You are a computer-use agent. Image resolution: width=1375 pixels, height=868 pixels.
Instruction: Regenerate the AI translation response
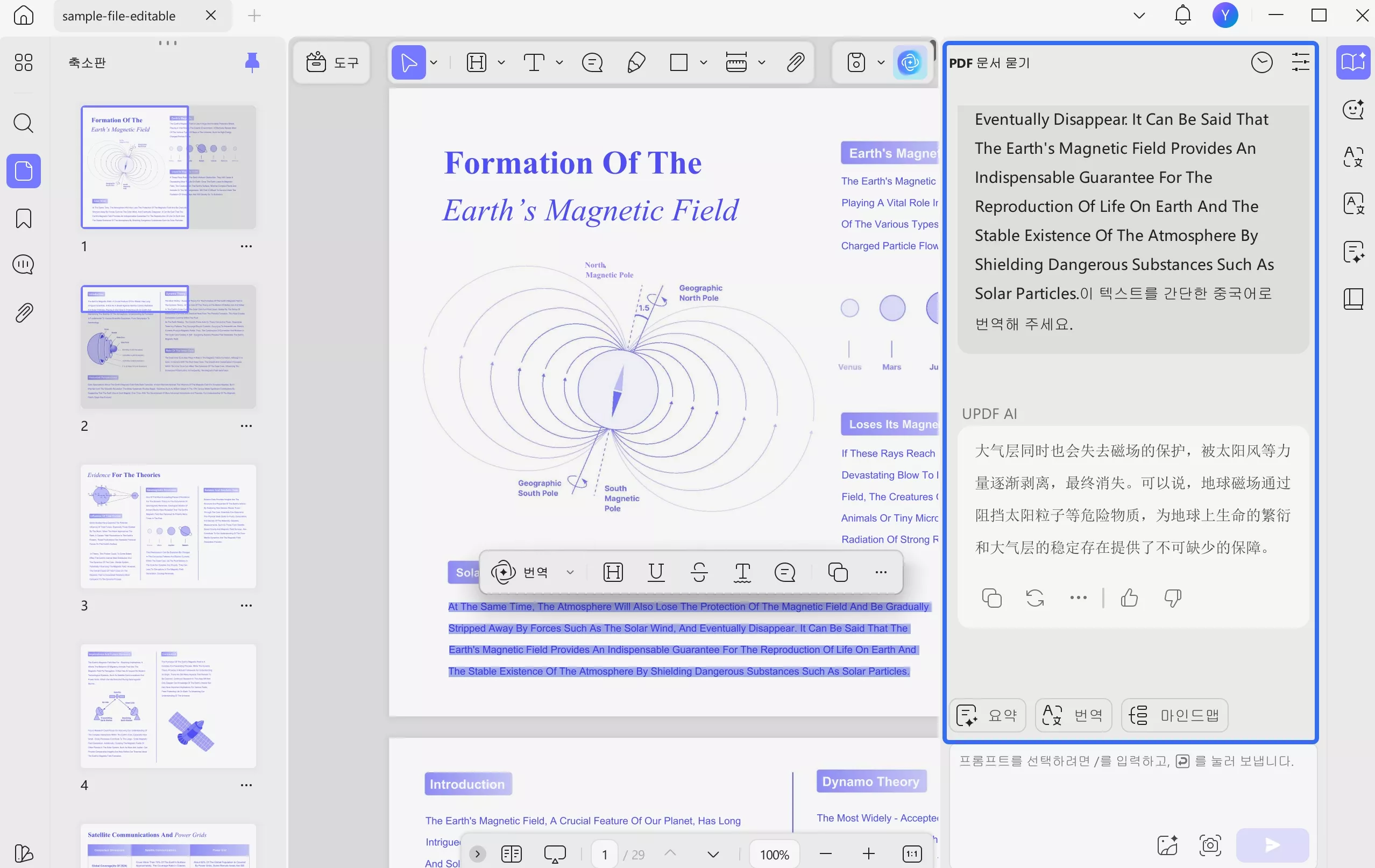click(x=1034, y=597)
